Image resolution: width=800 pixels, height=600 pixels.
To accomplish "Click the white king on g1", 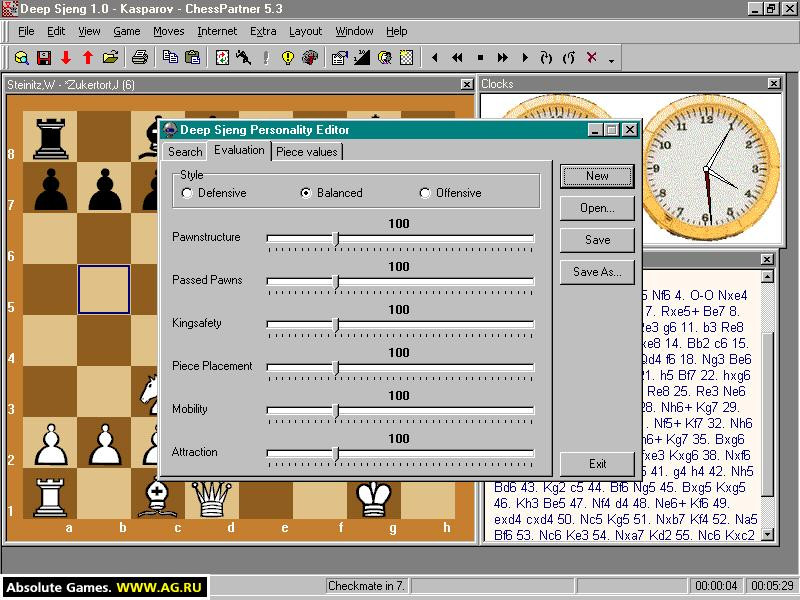I will 374,497.
